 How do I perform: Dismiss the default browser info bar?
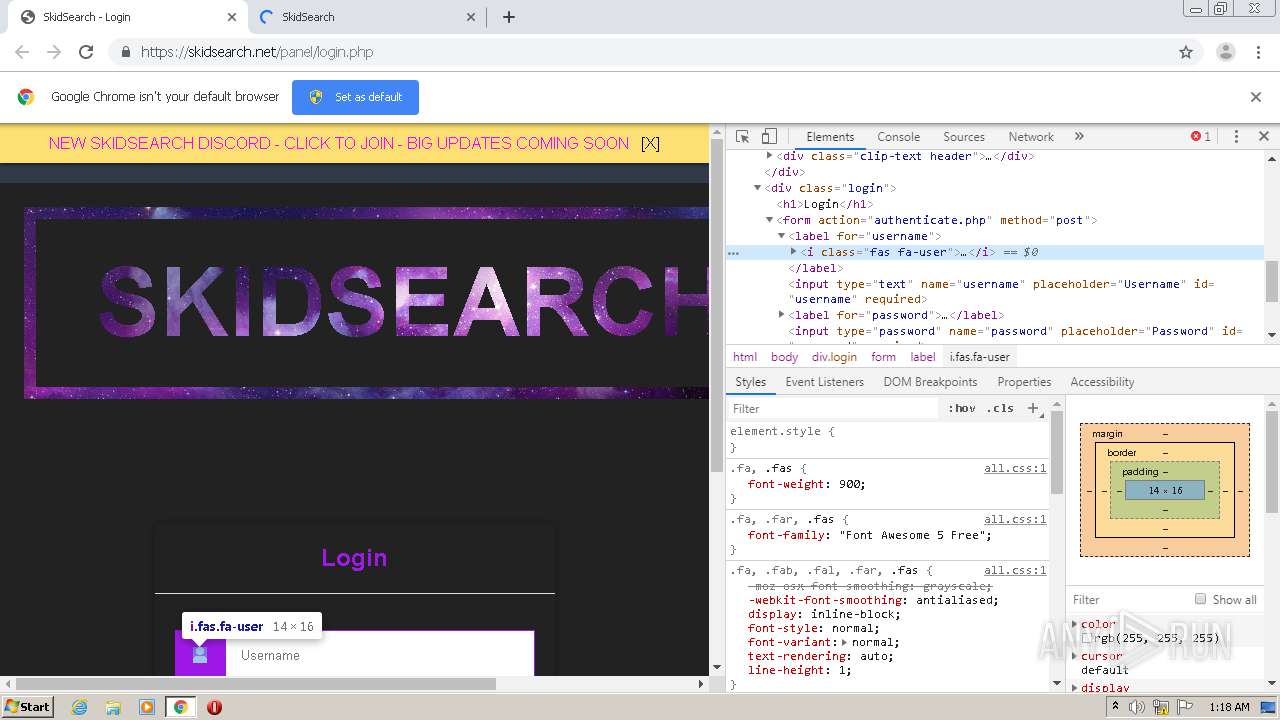point(1256,97)
